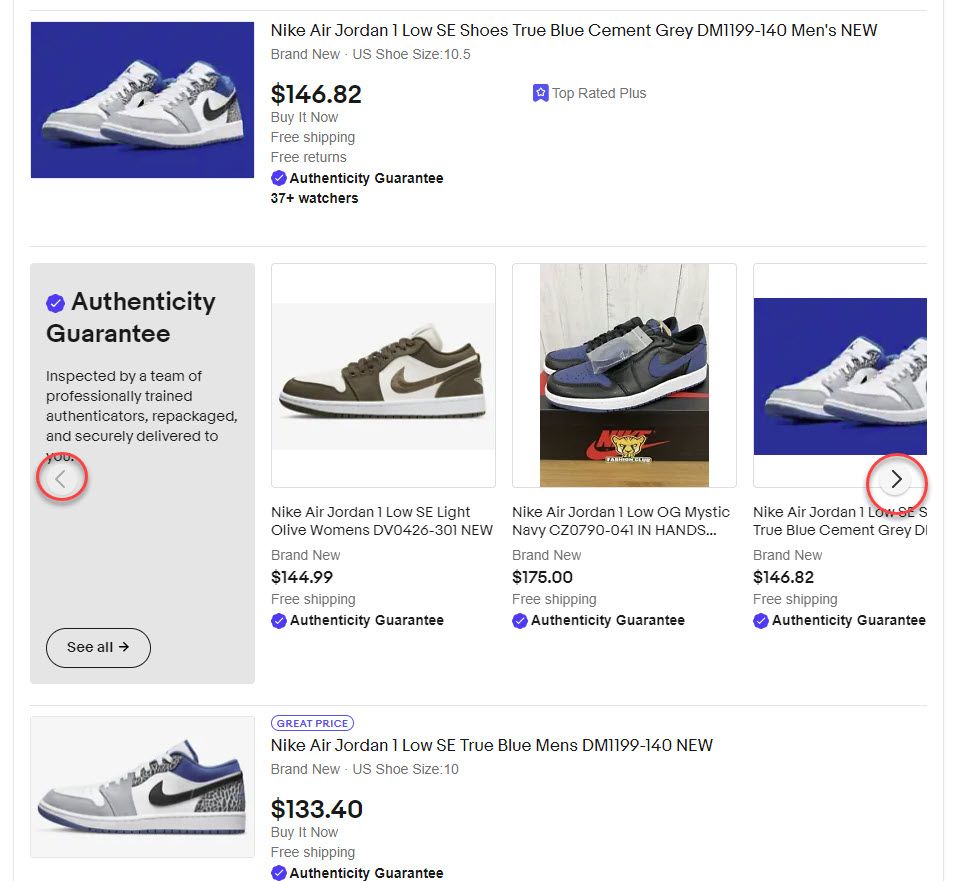Click the carousel next arrow
Viewport: 954px width, 881px height.
[x=896, y=479]
